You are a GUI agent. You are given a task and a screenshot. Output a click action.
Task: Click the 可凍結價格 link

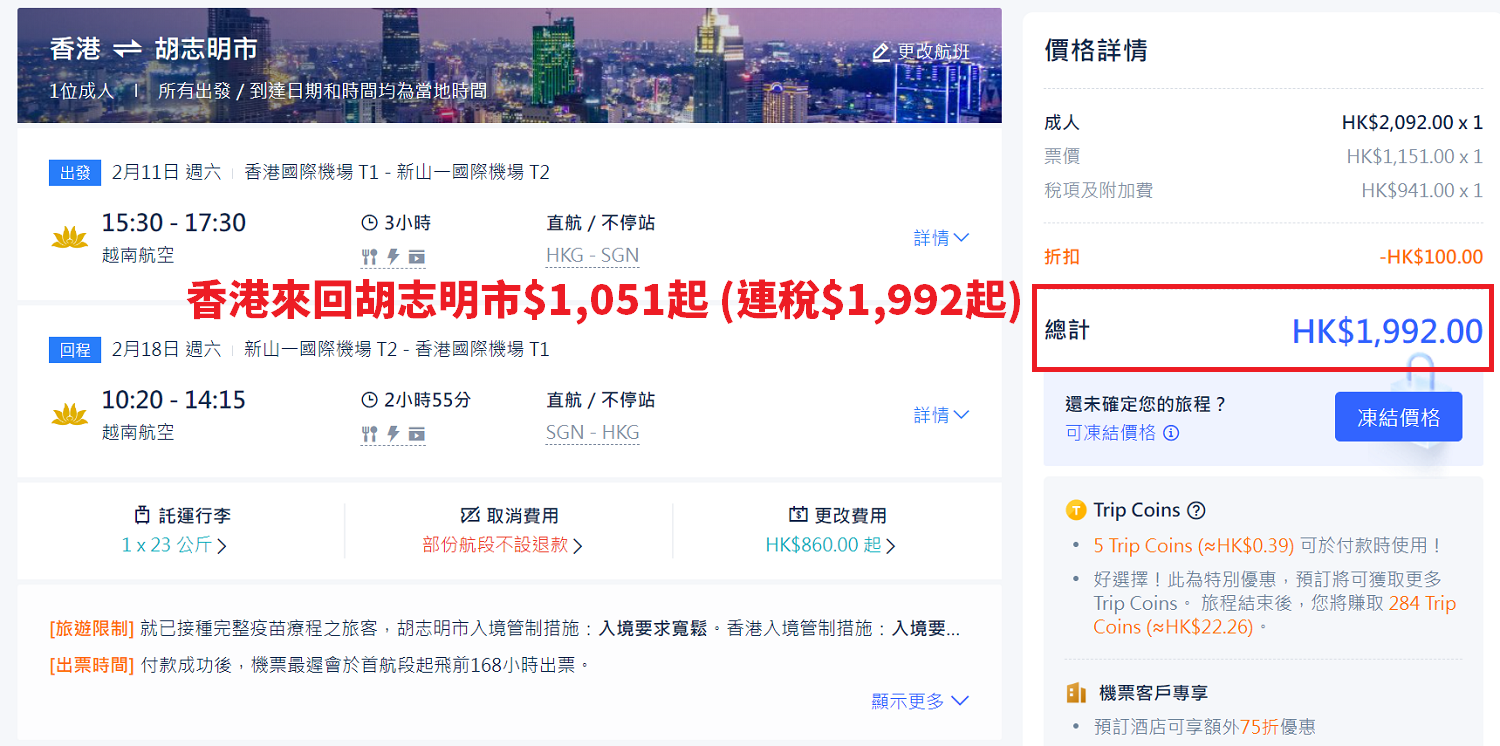click(x=1111, y=432)
